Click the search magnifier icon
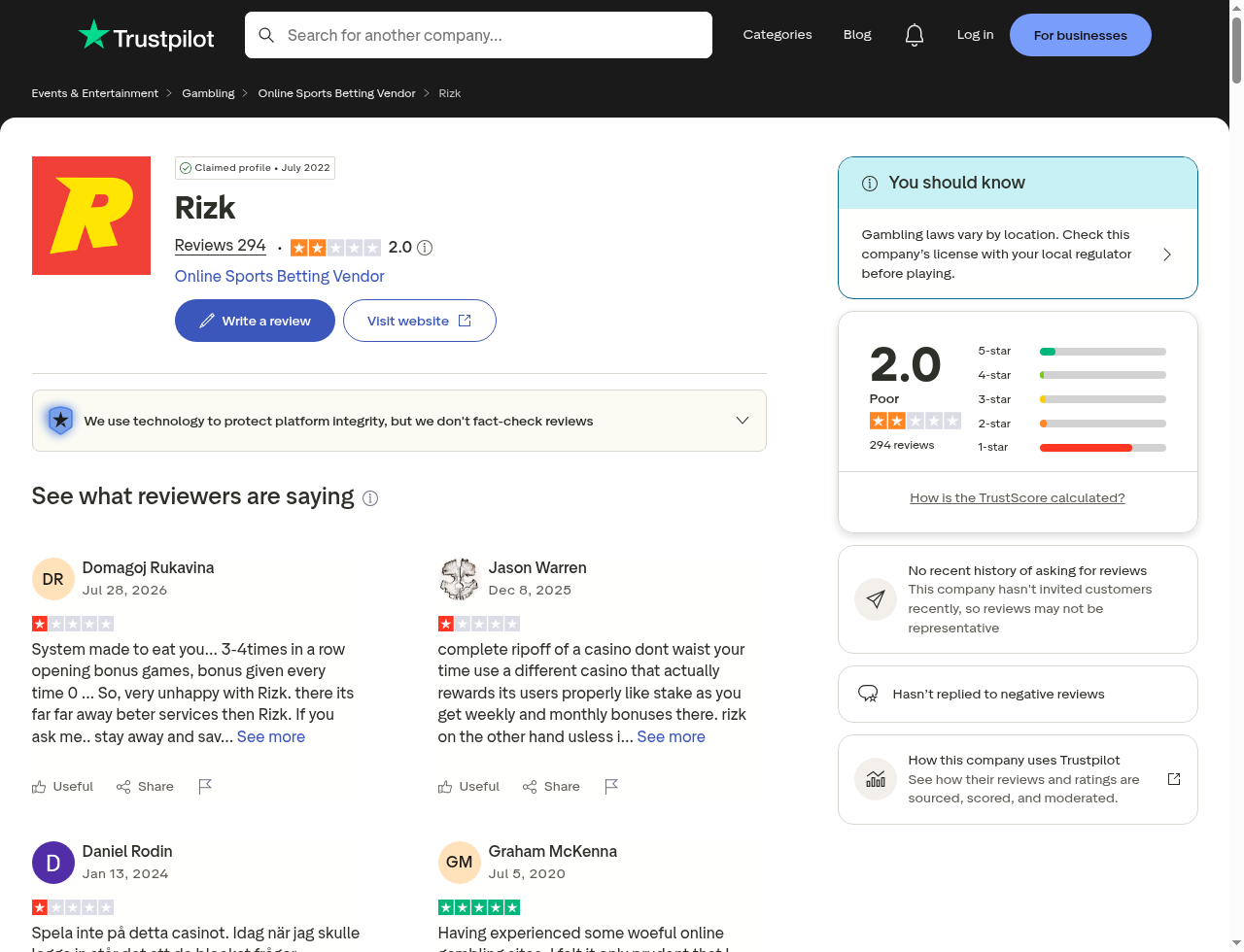Viewport: 1244px width, 952px height. pyautogui.click(x=266, y=35)
